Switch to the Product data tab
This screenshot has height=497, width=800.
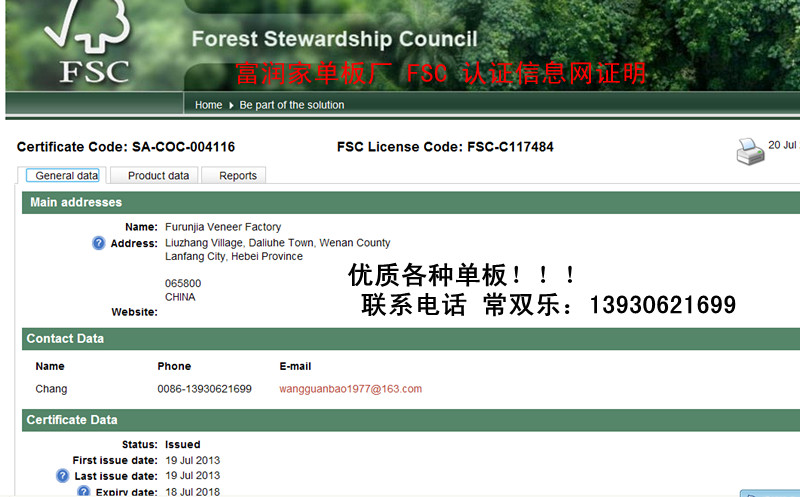pos(158,176)
